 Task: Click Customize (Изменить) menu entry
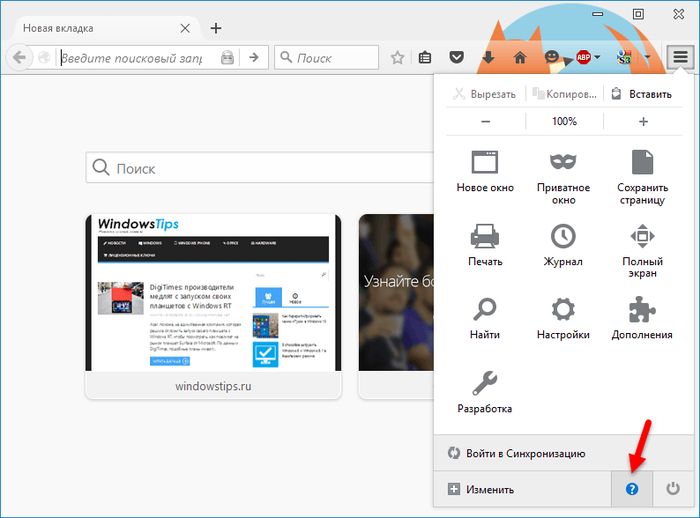click(x=483, y=489)
